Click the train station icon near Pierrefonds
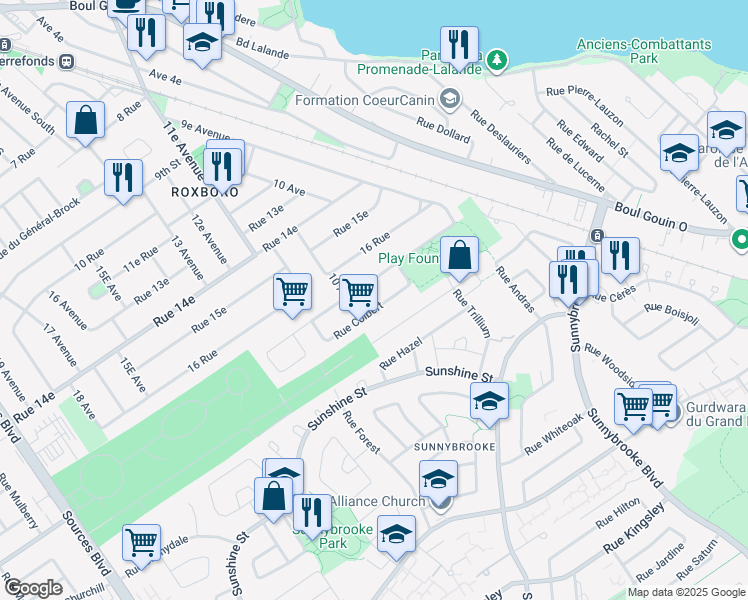The height and width of the screenshot is (600, 748). tap(68, 60)
